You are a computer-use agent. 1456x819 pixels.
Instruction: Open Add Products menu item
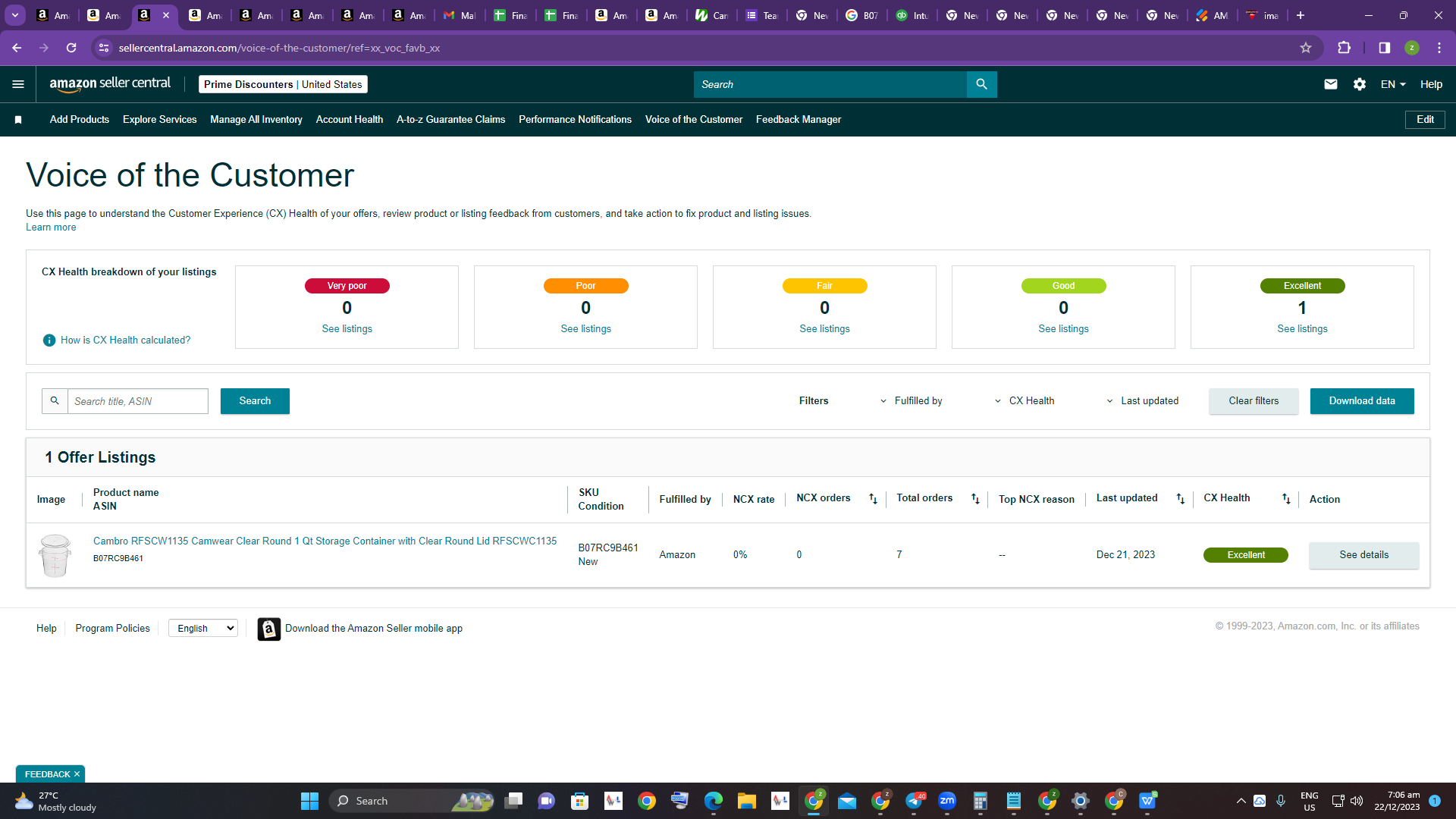[x=80, y=120]
